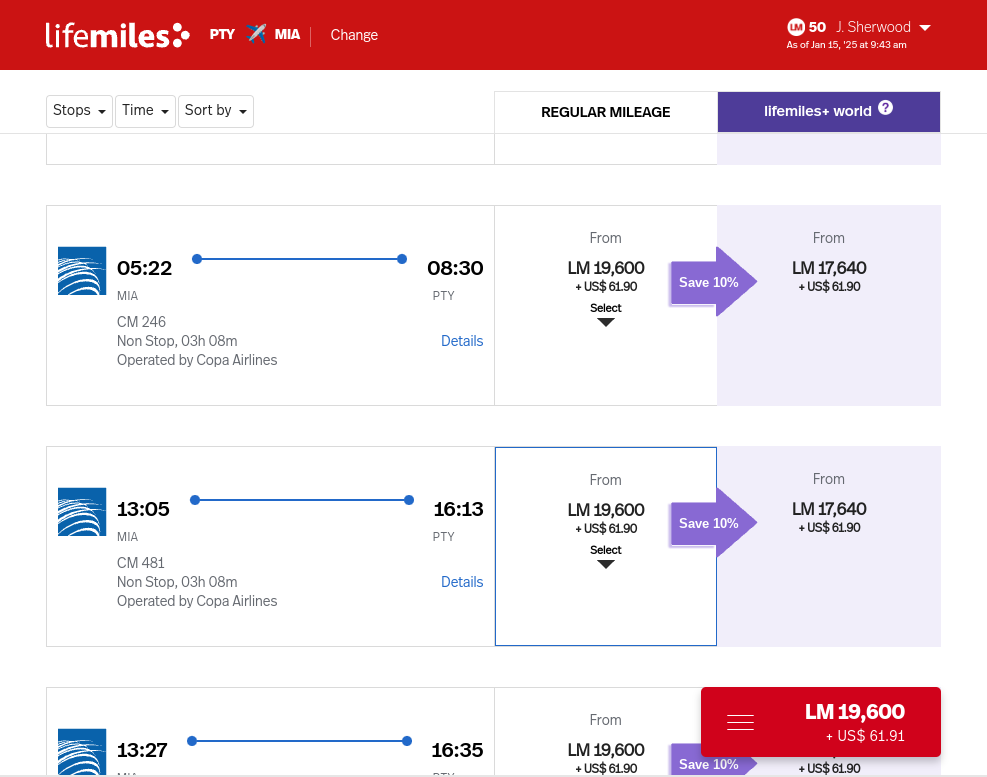The image size is (987, 777).
Task: Click the MIA destination code in header
Action: tap(287, 35)
